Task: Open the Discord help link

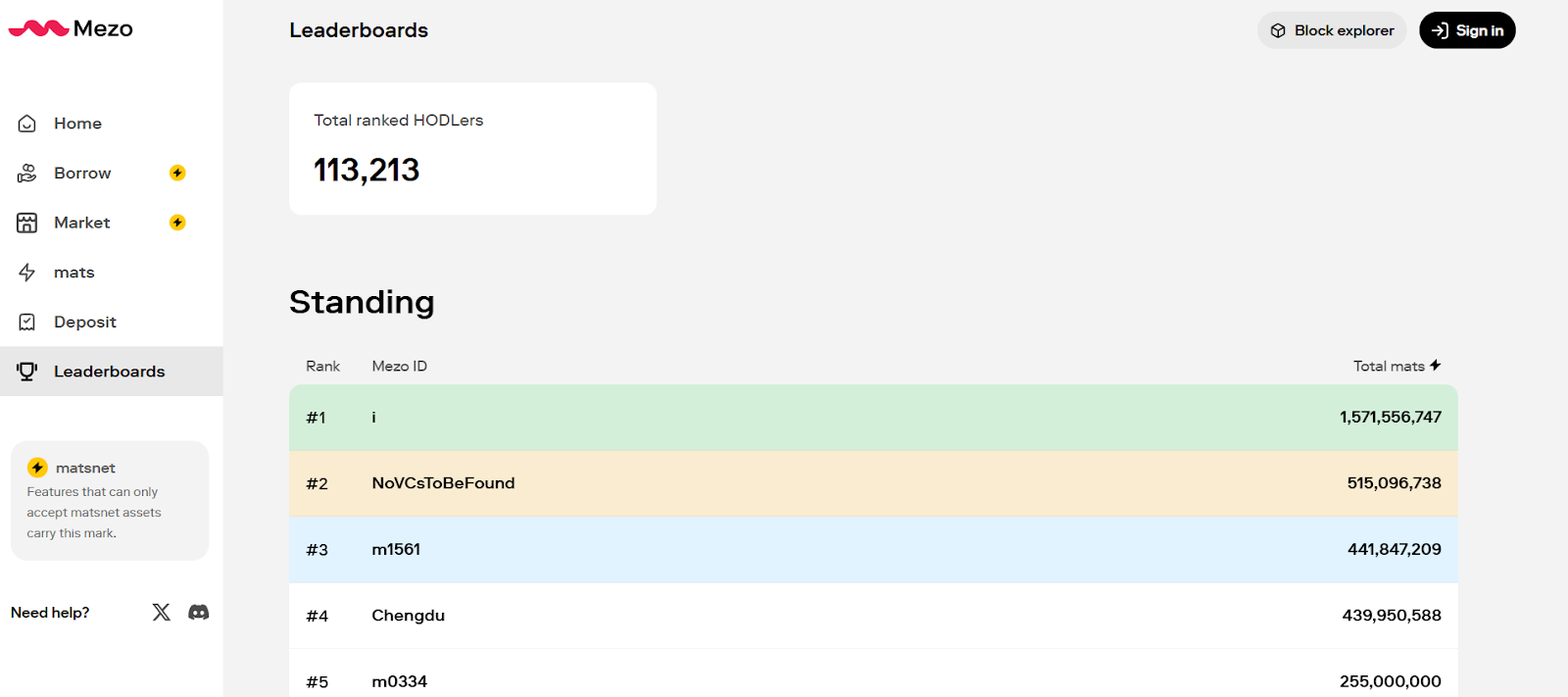Action: coord(199,612)
